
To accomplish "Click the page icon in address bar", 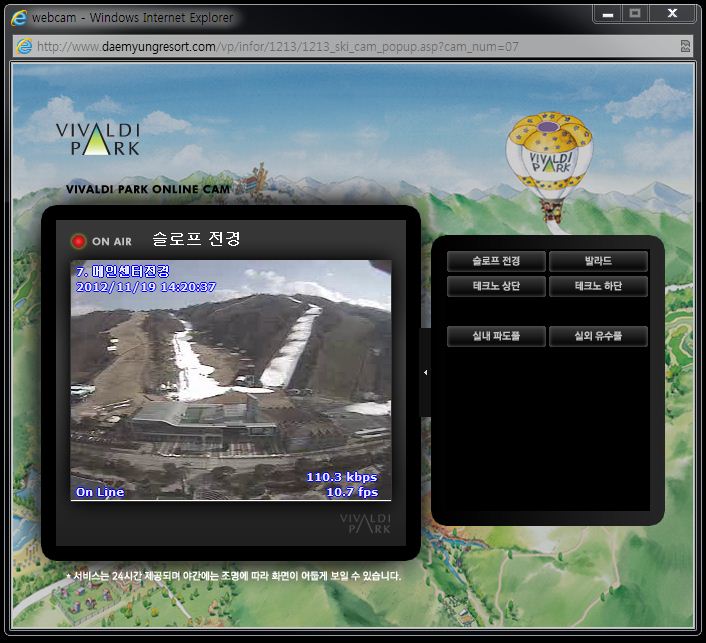I will pyautogui.click(x=23, y=47).
